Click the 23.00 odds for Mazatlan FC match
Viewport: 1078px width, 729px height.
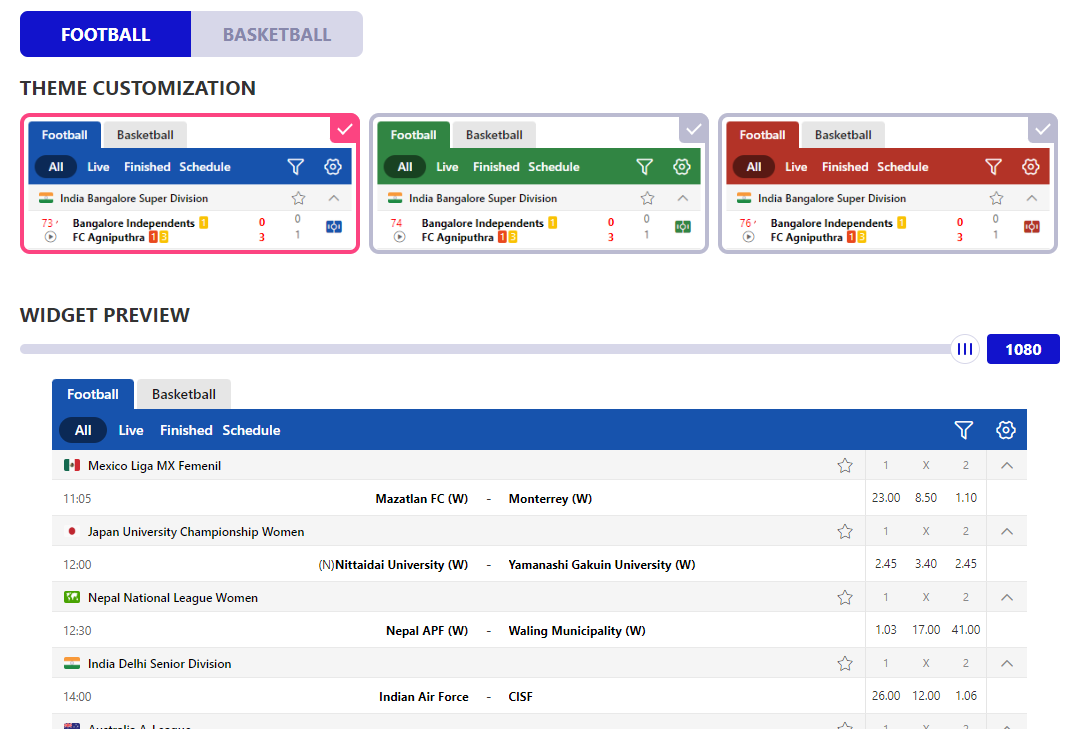click(x=886, y=497)
